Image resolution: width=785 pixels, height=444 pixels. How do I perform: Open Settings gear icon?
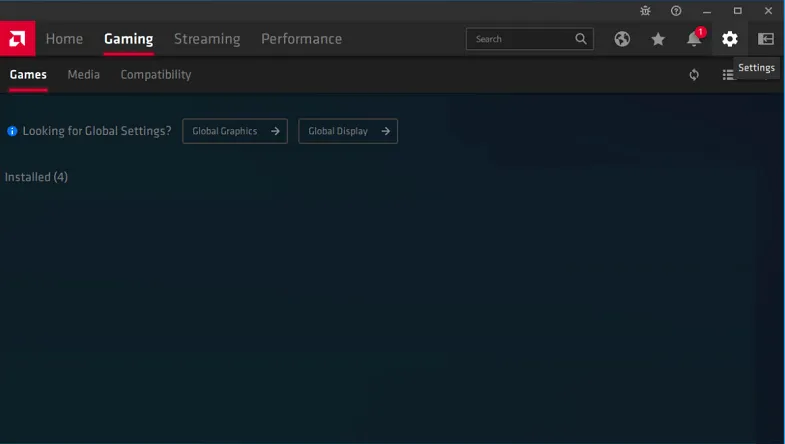click(x=729, y=39)
